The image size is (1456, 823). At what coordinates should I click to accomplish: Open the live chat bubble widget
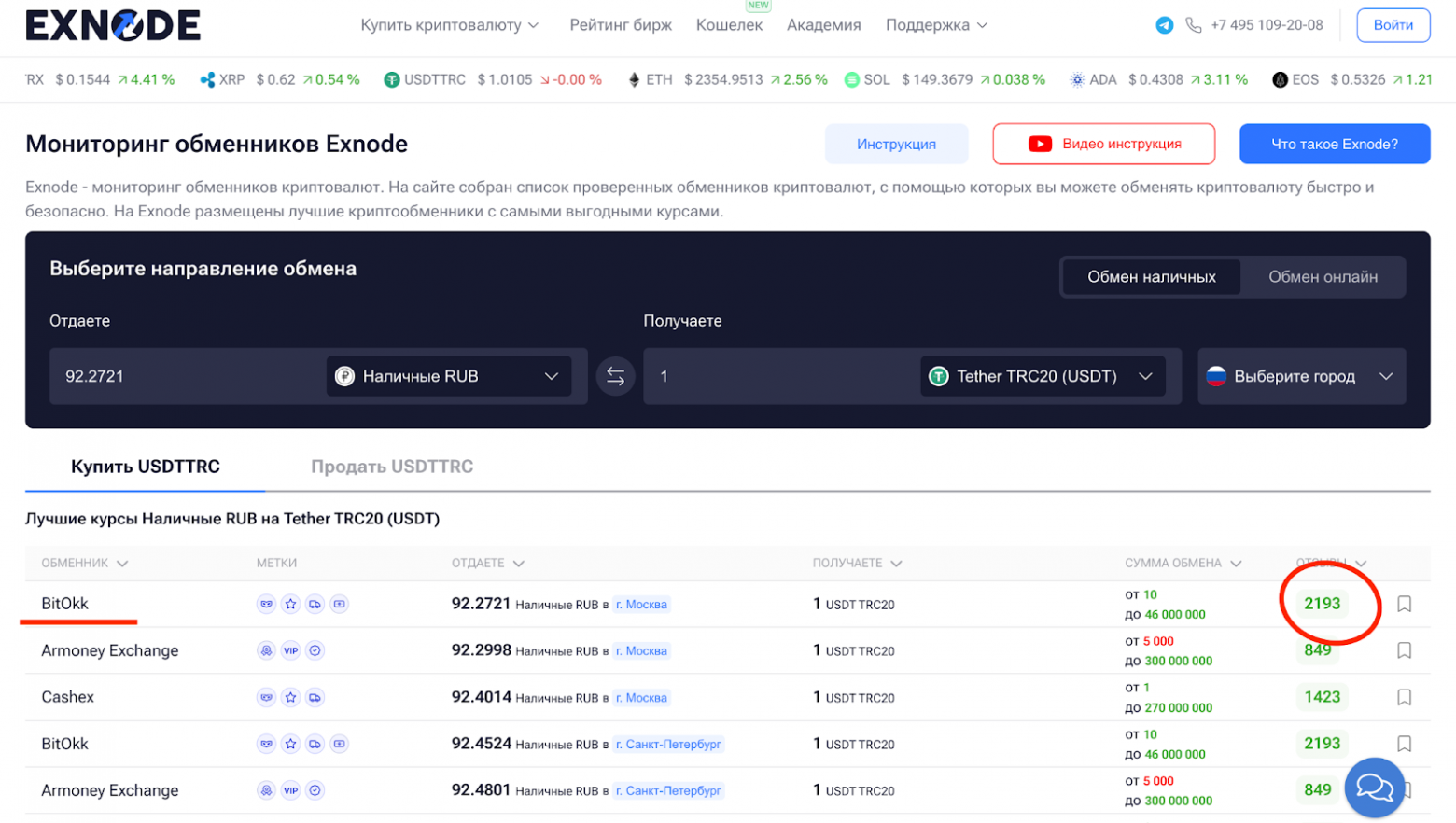(1374, 788)
